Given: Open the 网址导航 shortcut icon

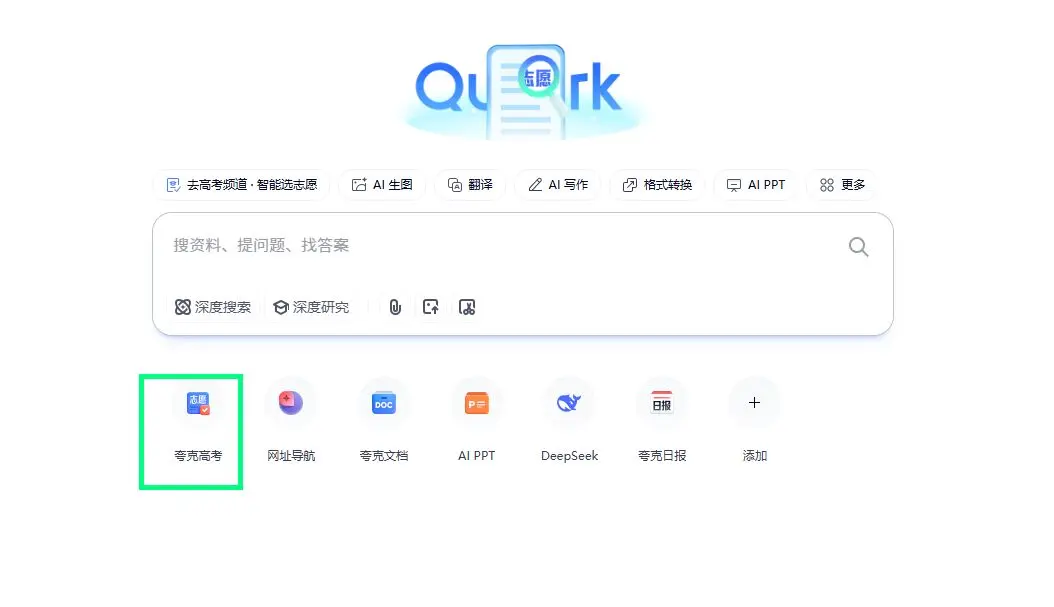Looking at the screenshot, I should coord(291,403).
